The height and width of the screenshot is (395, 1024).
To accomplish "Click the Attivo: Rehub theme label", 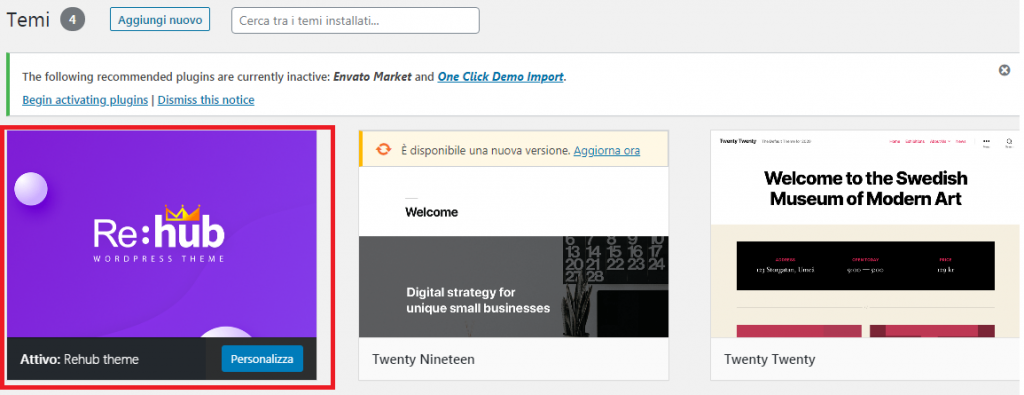I will 80,359.
